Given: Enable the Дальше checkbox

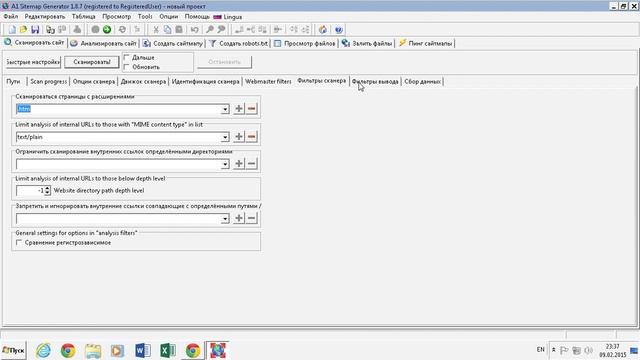Looking at the screenshot, I should (127, 58).
